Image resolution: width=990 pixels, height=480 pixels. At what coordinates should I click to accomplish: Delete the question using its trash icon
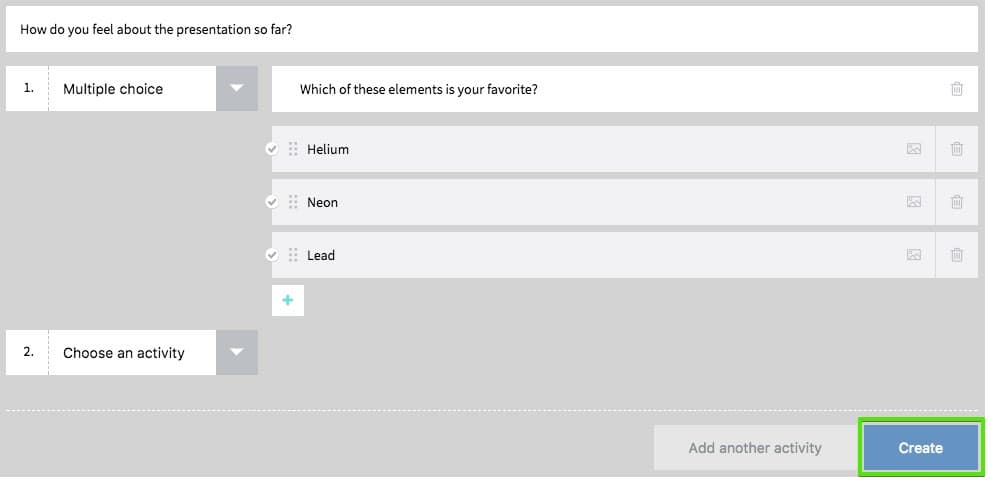957,89
